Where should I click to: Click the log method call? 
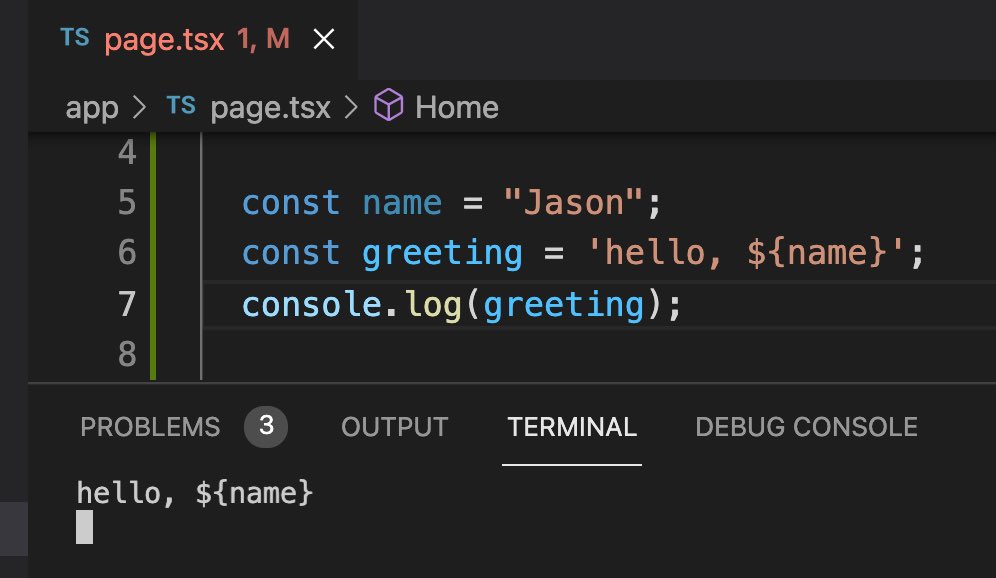433,306
